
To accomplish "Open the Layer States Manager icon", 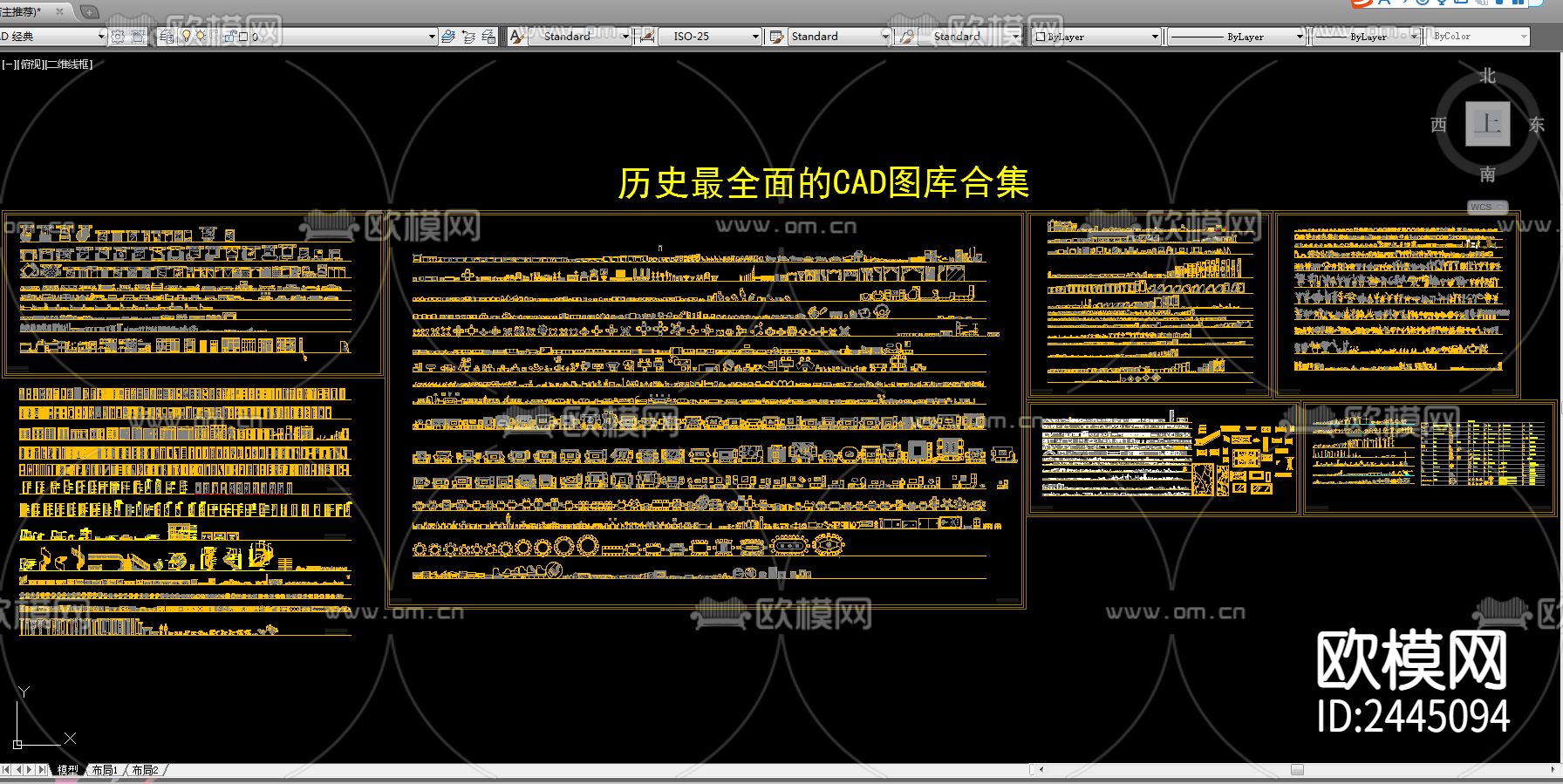I will click(x=488, y=37).
